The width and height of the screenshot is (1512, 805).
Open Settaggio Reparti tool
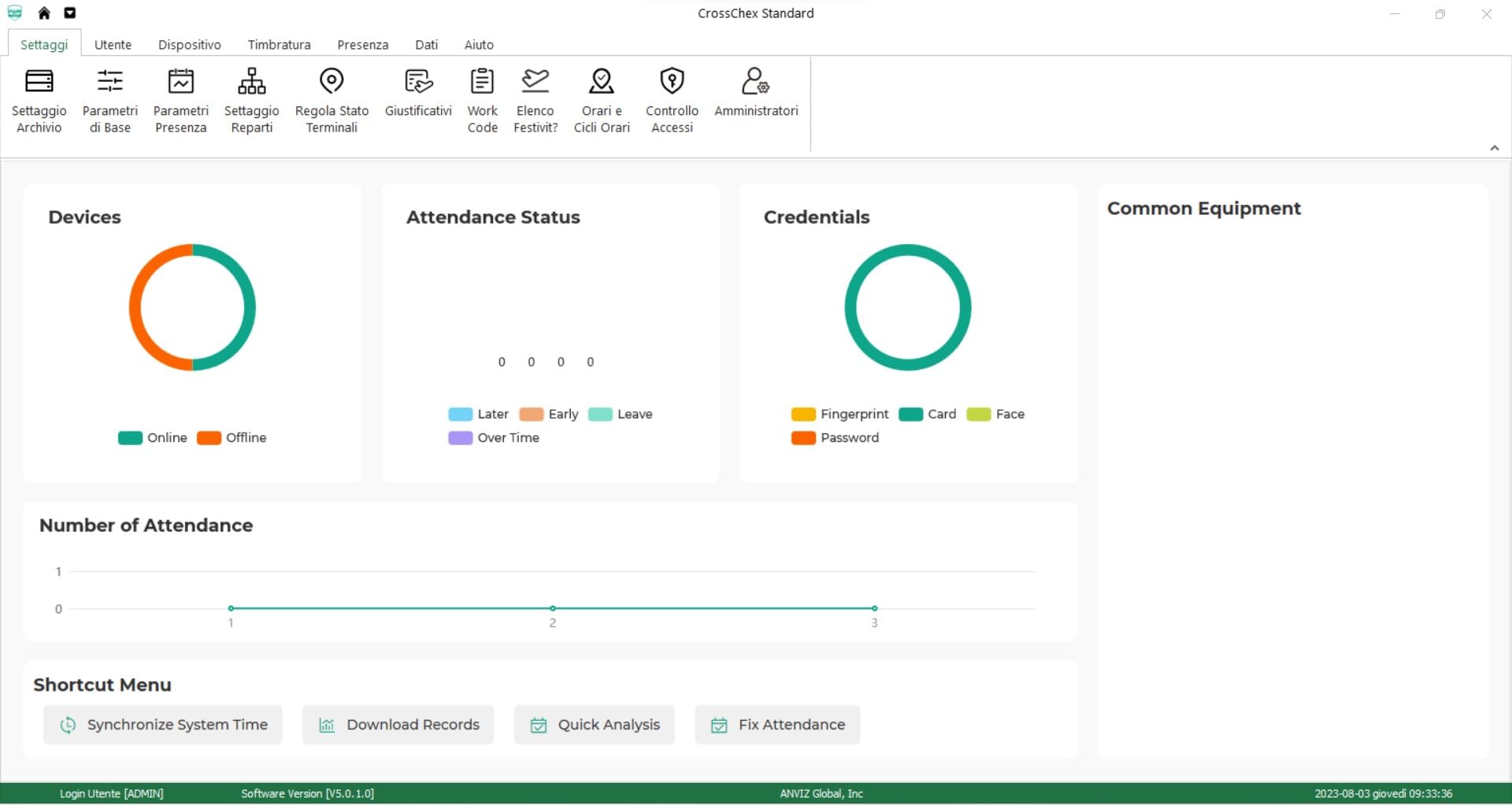(x=252, y=102)
